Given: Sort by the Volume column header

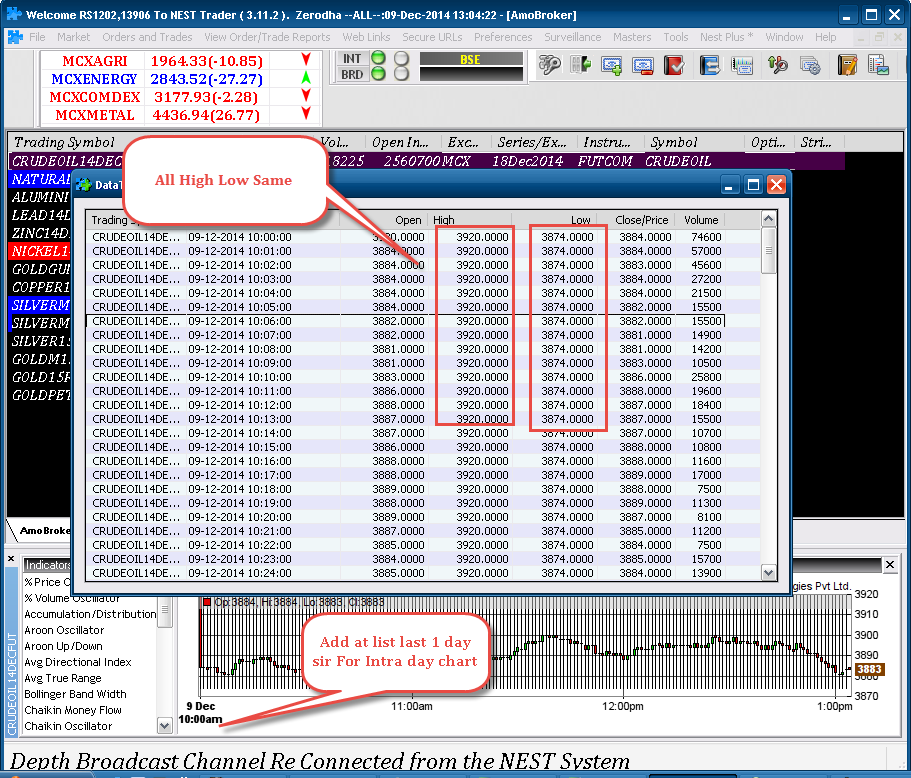Looking at the screenshot, I should [701, 220].
